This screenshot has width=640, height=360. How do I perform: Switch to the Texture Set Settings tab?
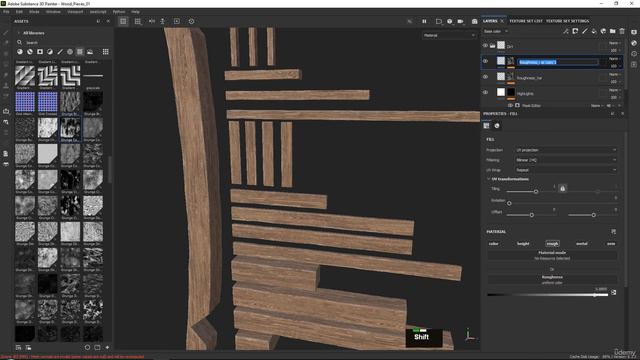(x=567, y=21)
